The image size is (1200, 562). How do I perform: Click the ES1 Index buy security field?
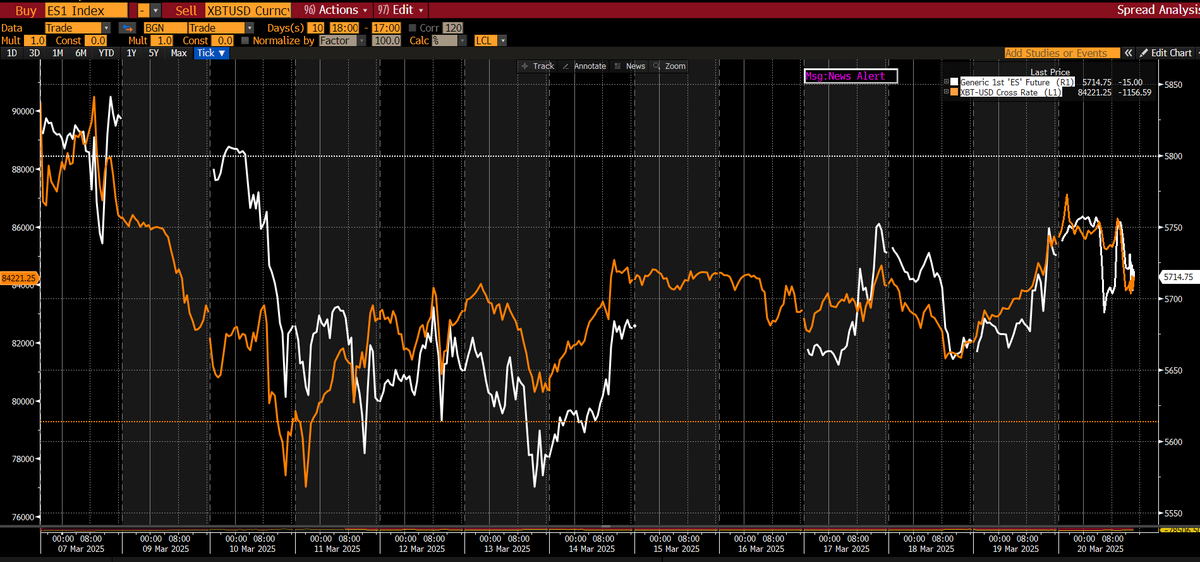[x=86, y=10]
